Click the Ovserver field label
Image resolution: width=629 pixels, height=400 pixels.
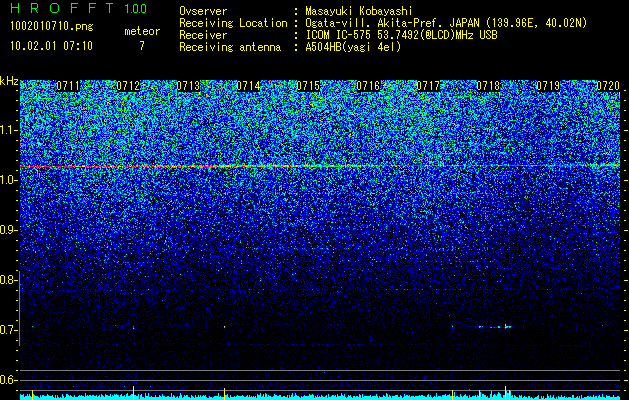(203, 11)
